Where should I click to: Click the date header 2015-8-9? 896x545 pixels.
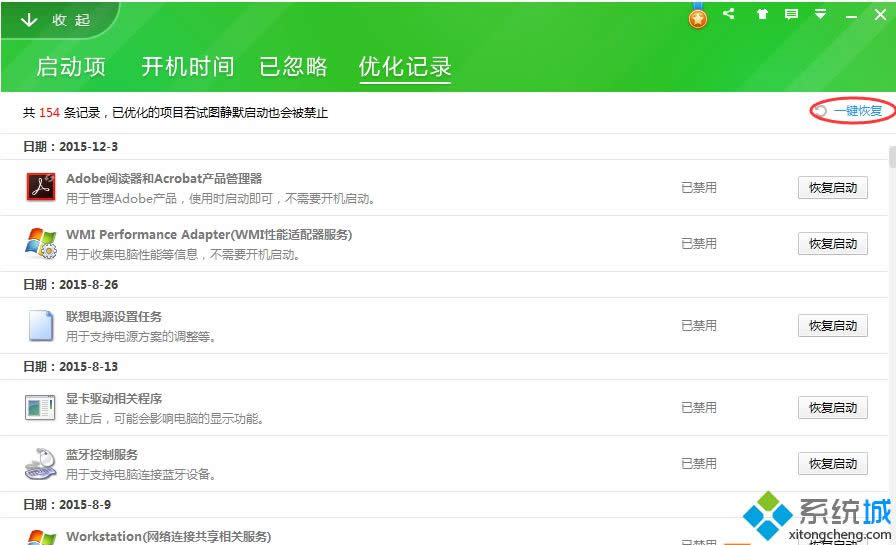(67, 504)
